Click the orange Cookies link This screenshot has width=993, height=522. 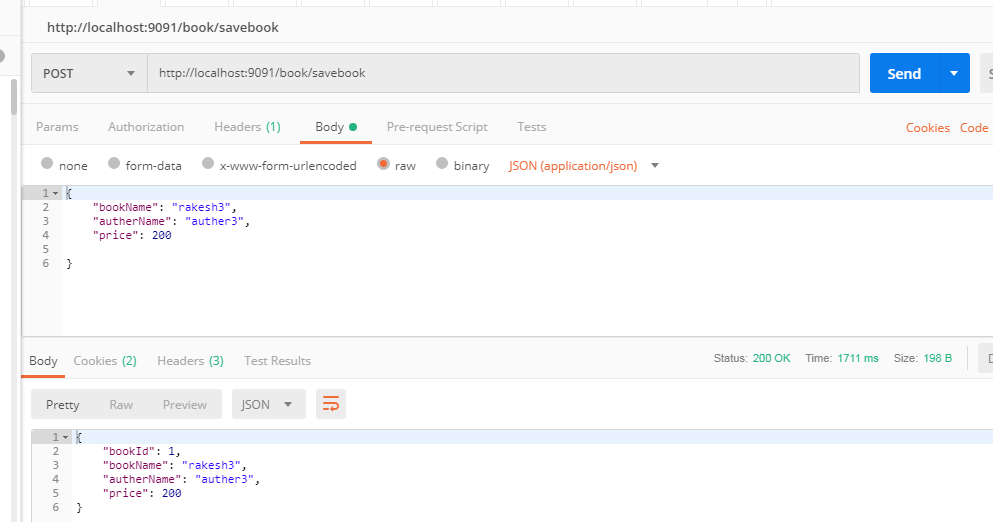(x=927, y=128)
